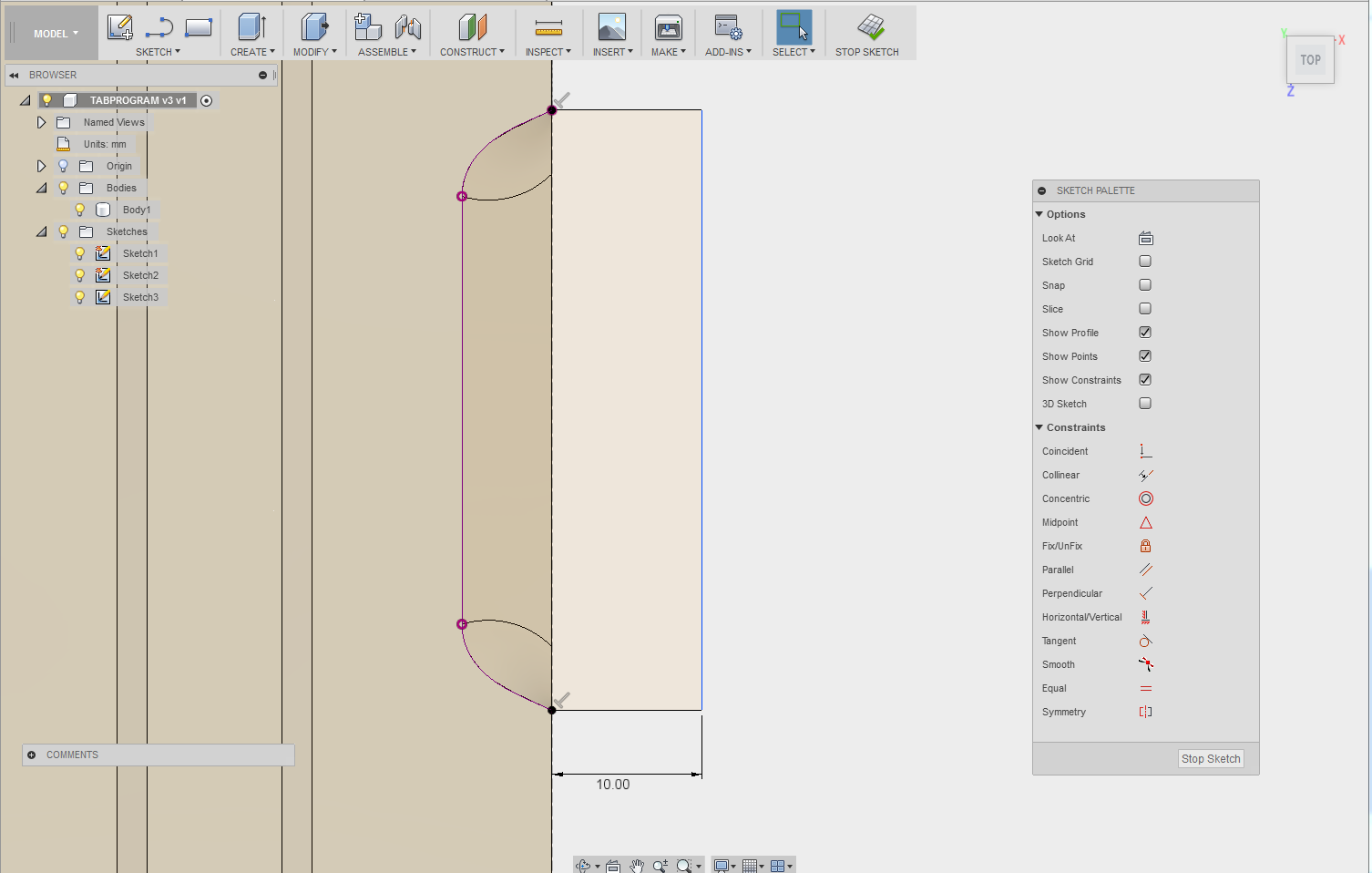Open the Grid and Snaps dropdown
Viewport: 1372px width, 873px height.
coord(754,866)
